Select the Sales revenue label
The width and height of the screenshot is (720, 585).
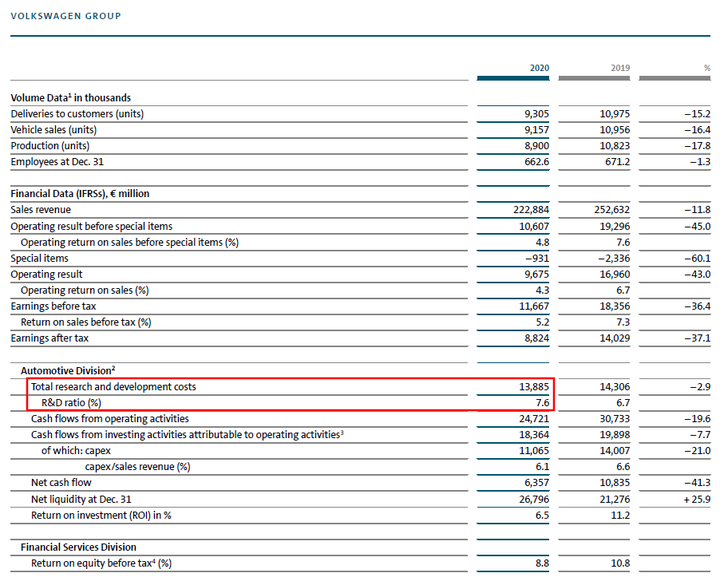point(41,210)
